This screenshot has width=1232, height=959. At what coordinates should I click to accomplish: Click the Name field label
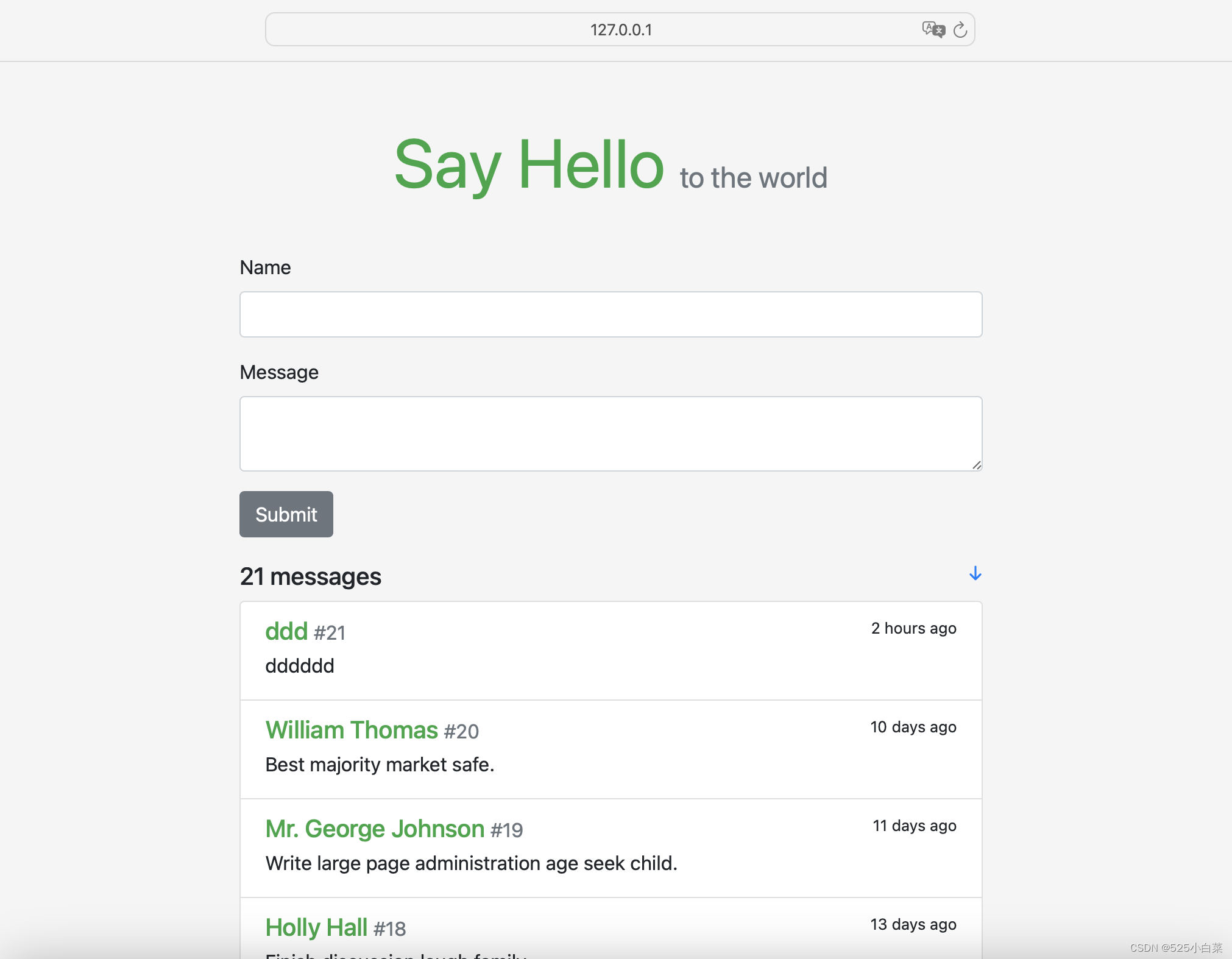265,267
